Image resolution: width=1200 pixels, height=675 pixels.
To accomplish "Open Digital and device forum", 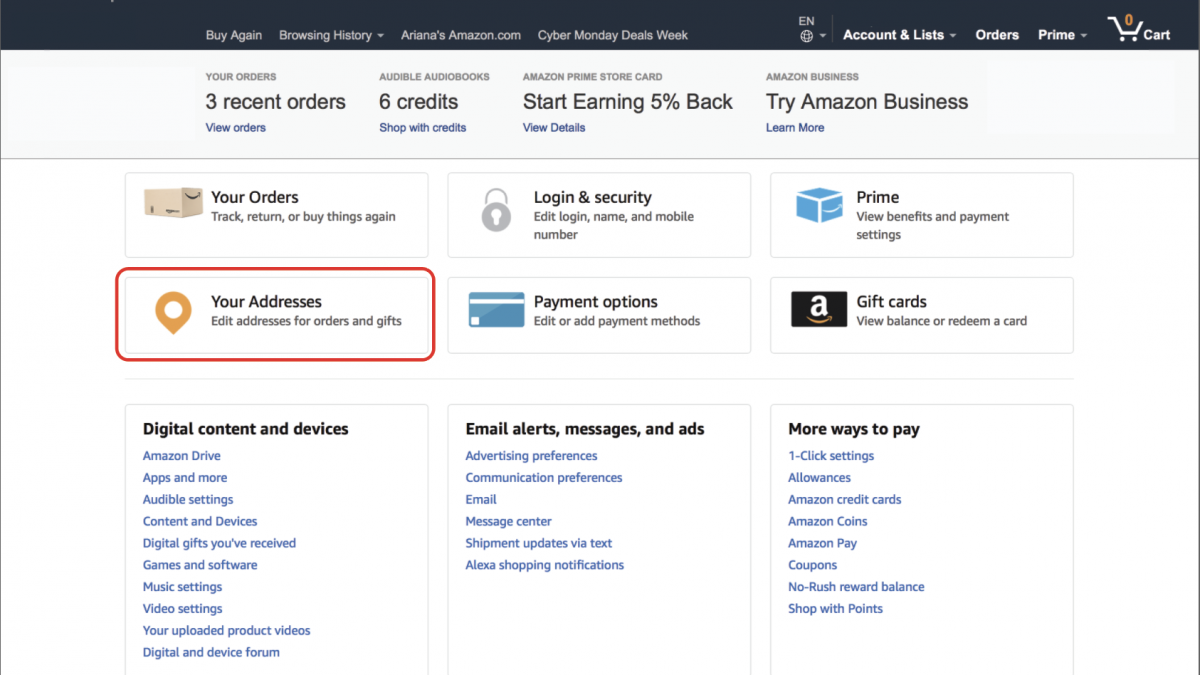I will (x=212, y=654).
